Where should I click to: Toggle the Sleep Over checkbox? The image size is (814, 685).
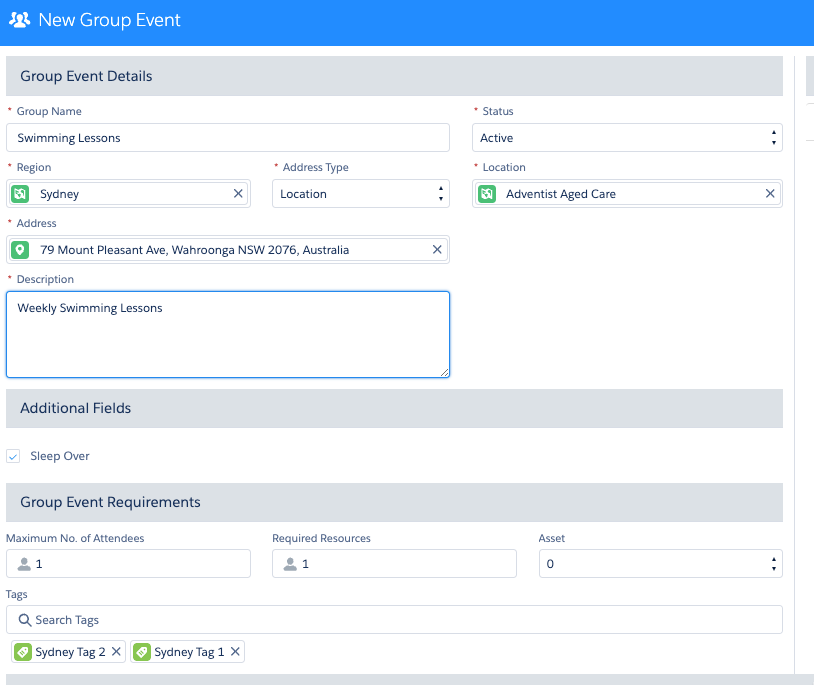pyautogui.click(x=13, y=456)
